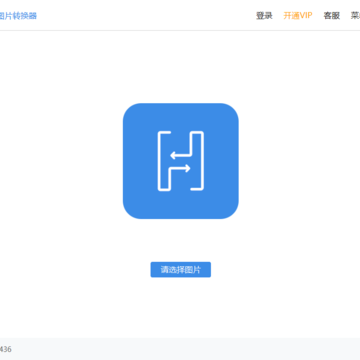
Task: Select 开通VIP in the top menu
Action: 298,16
